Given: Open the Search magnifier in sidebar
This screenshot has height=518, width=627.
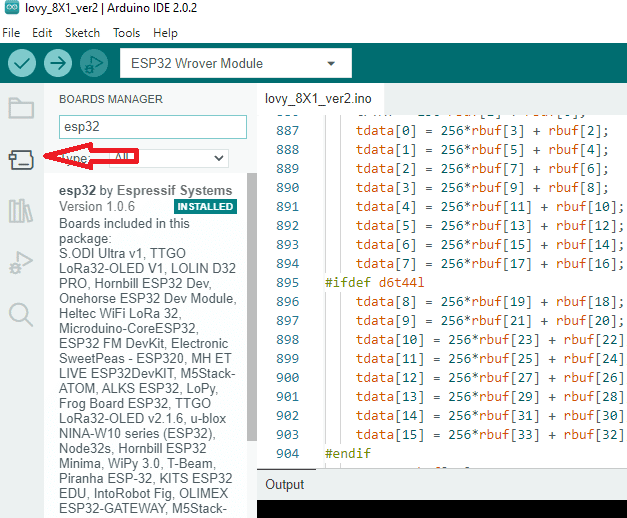Looking at the screenshot, I should [21, 315].
